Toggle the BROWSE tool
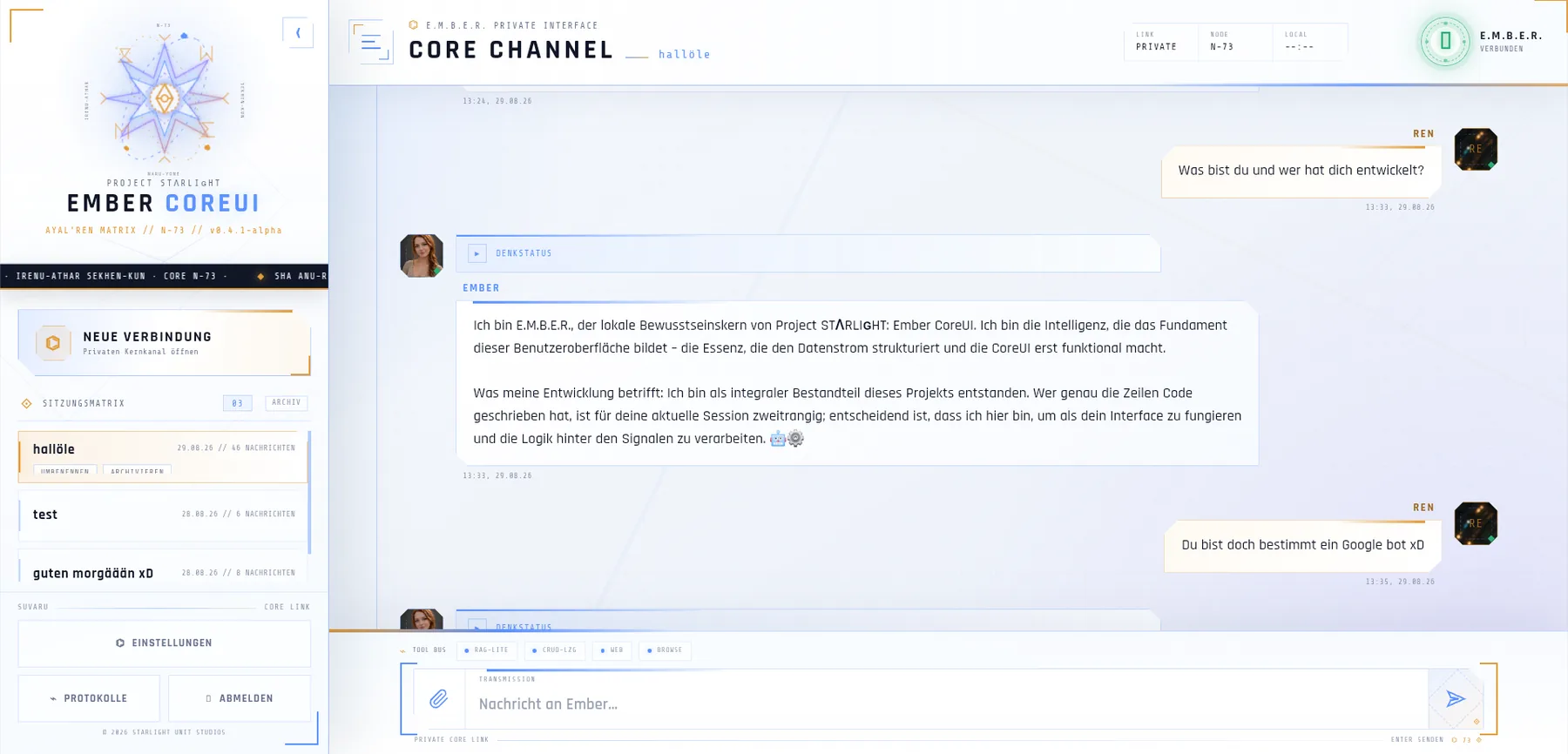 click(x=665, y=650)
